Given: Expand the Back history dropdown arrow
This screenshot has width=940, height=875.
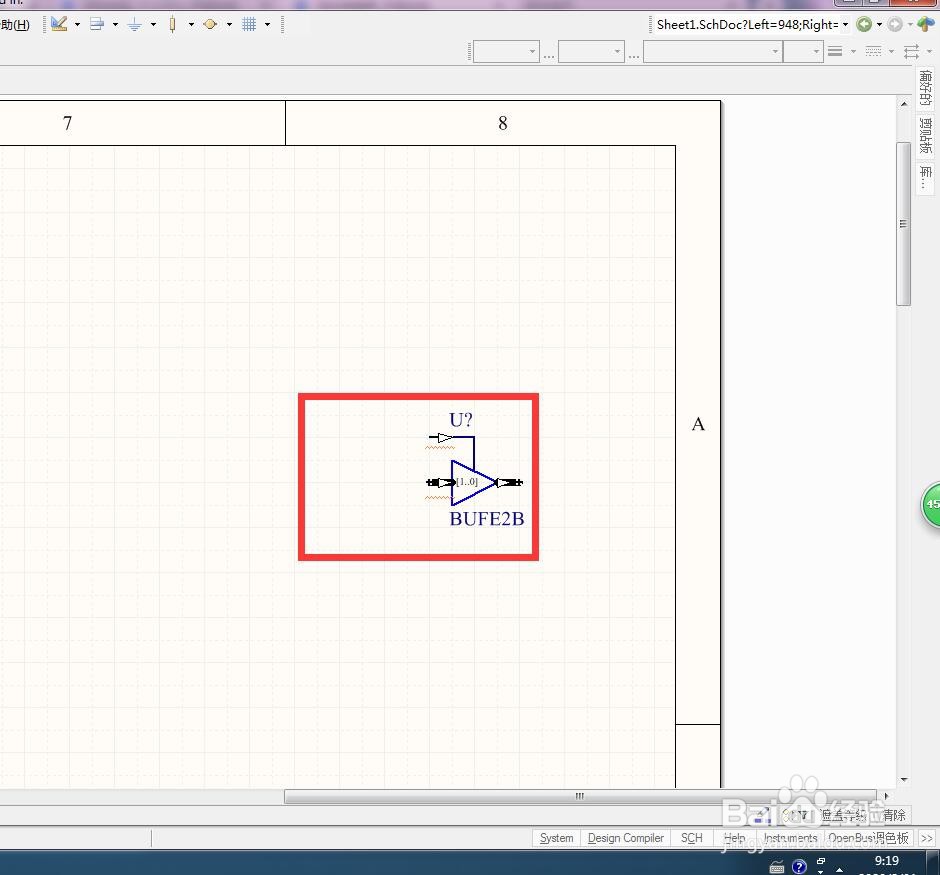Looking at the screenshot, I should coord(879,25).
